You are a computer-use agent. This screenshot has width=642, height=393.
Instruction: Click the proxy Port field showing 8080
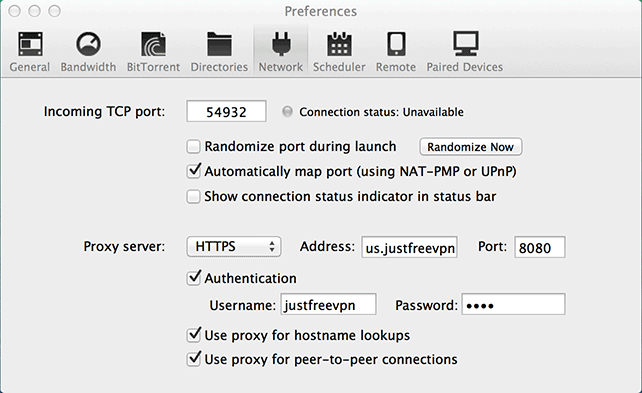click(x=540, y=247)
